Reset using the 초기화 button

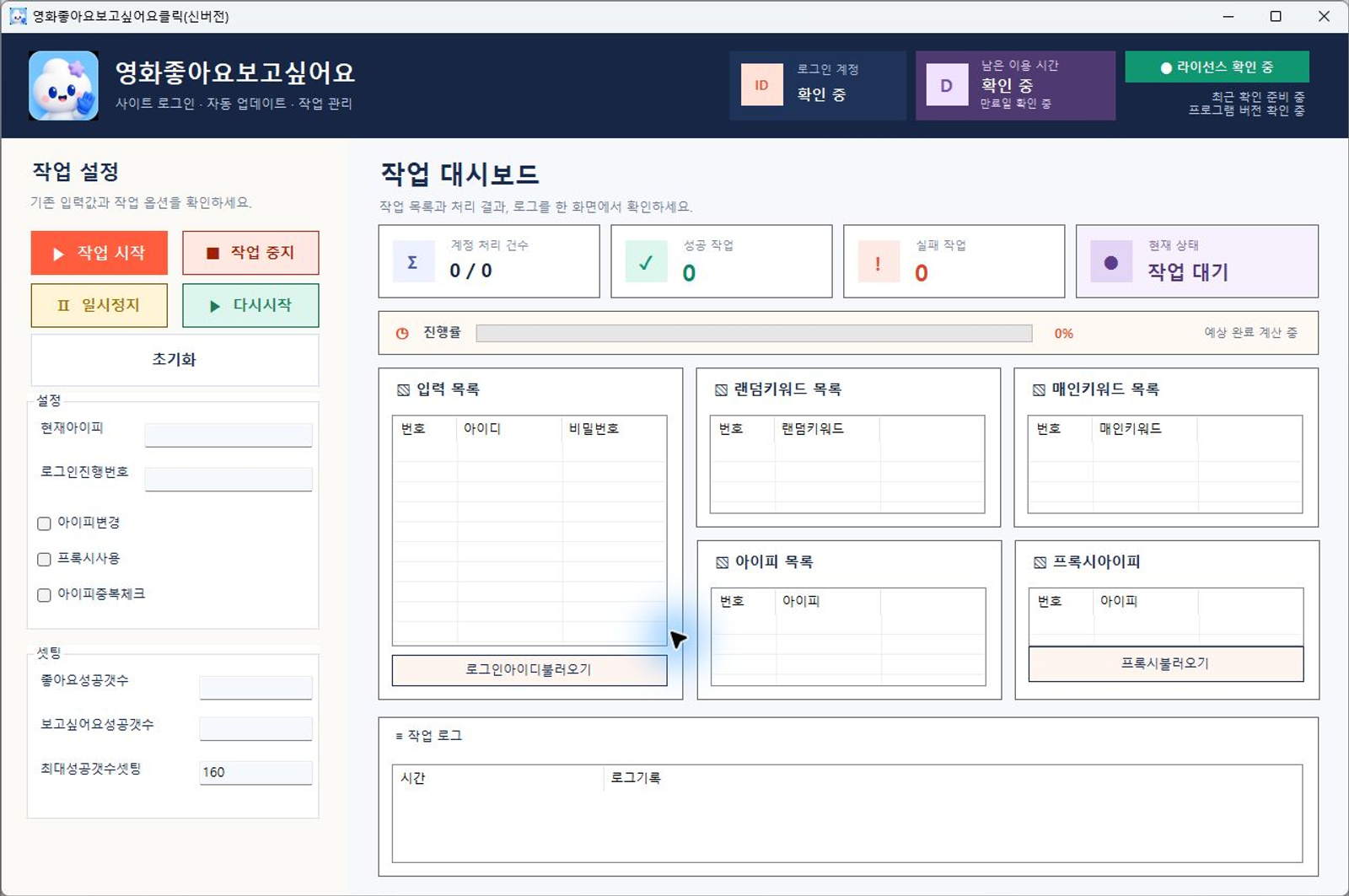pos(175,360)
